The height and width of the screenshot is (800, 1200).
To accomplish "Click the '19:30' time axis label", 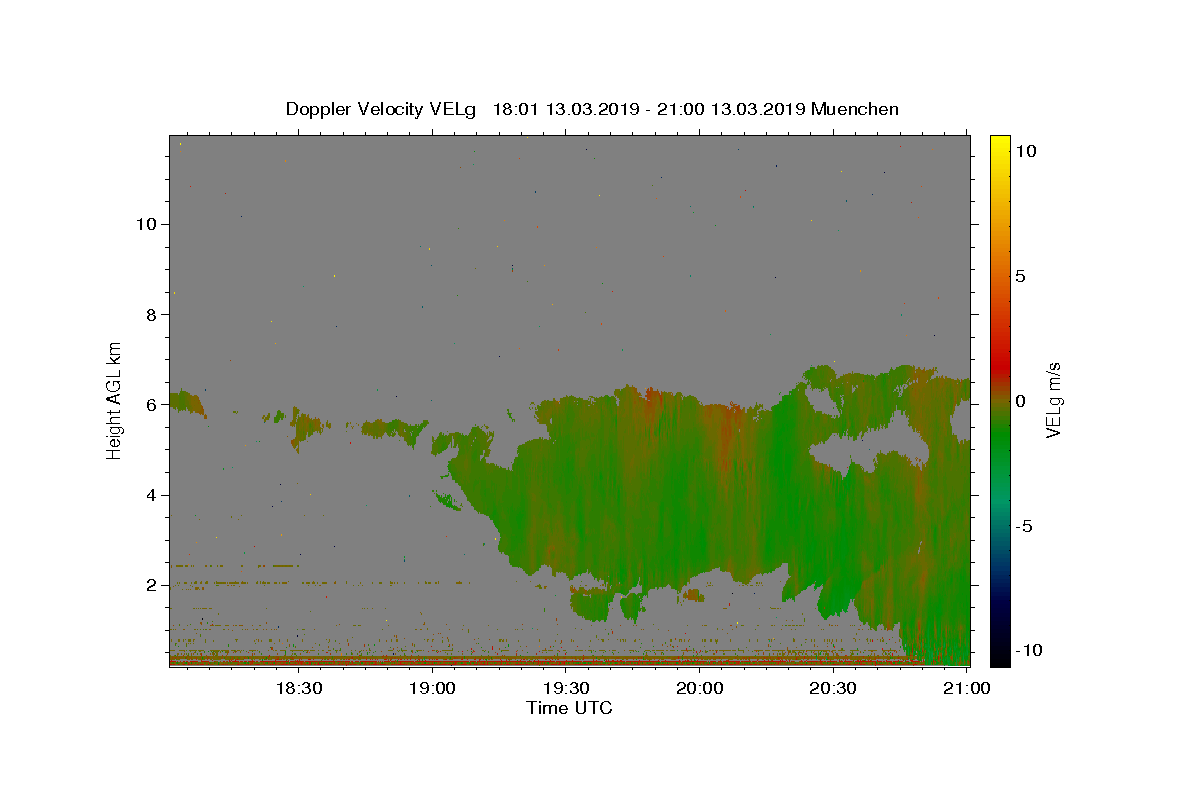I will (x=566, y=688).
